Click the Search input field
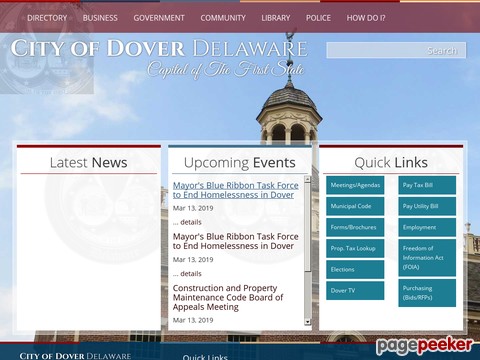The image size is (480, 360). [x=396, y=50]
